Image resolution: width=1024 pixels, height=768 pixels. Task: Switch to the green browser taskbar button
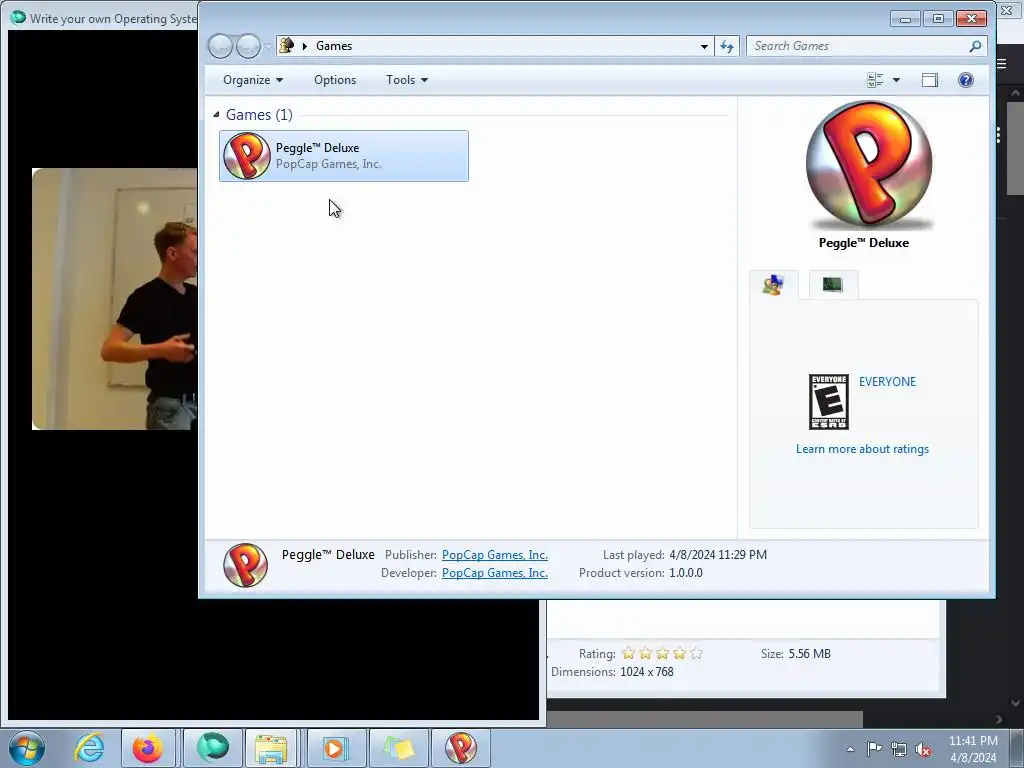(213, 748)
